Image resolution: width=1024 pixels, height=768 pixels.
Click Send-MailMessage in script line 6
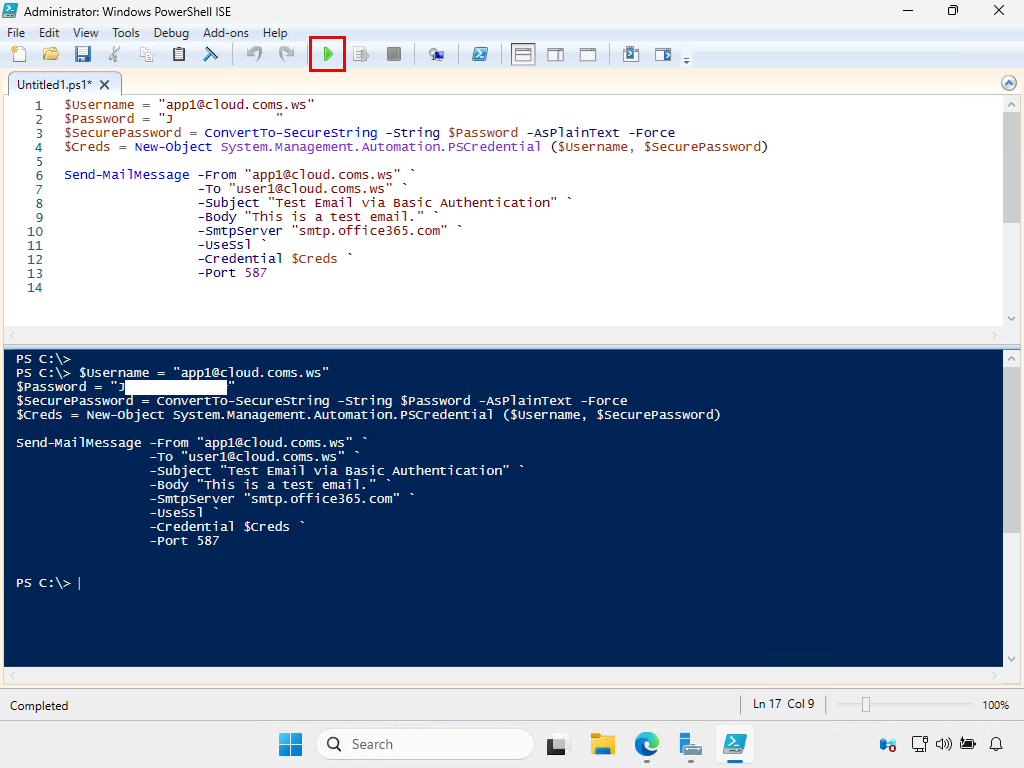[127, 174]
